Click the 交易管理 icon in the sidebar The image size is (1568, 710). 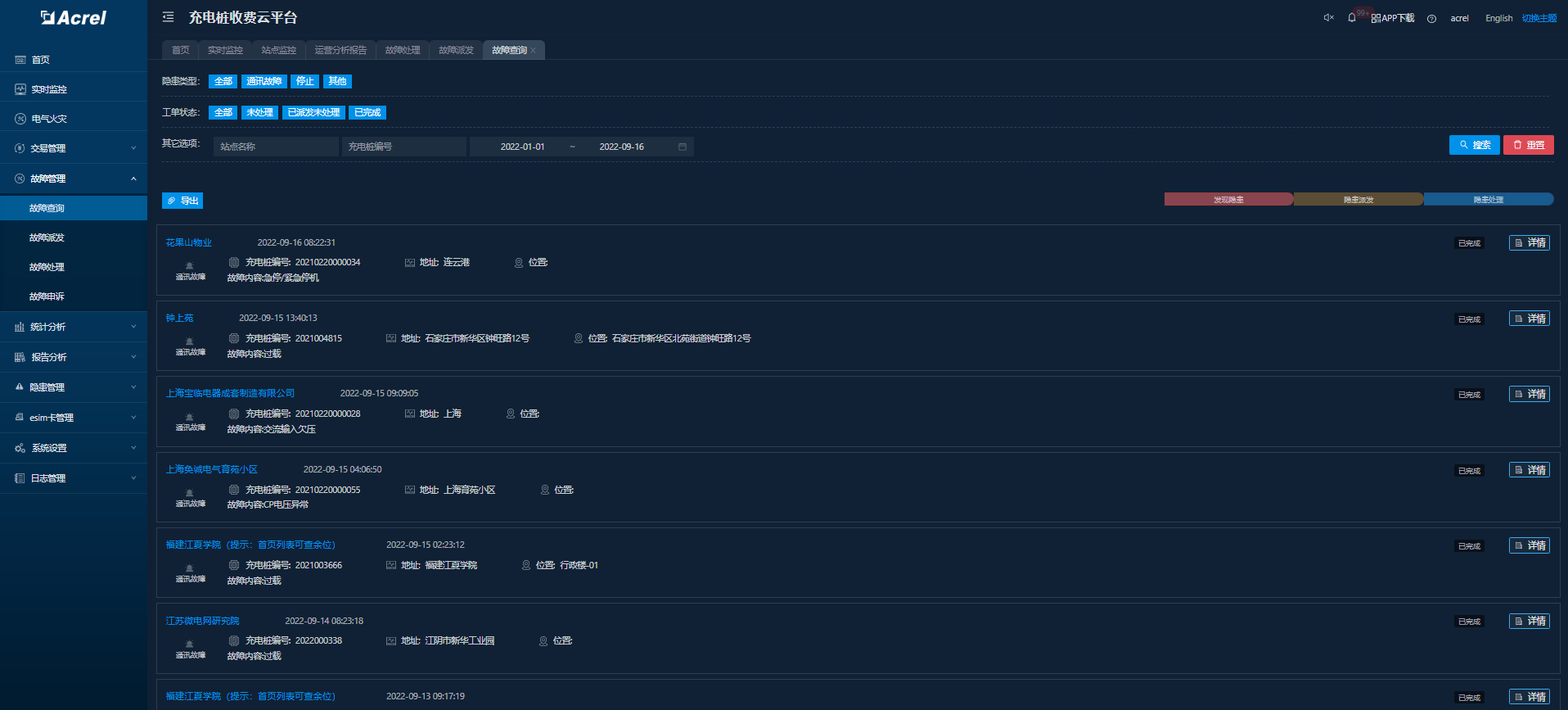click(x=20, y=148)
